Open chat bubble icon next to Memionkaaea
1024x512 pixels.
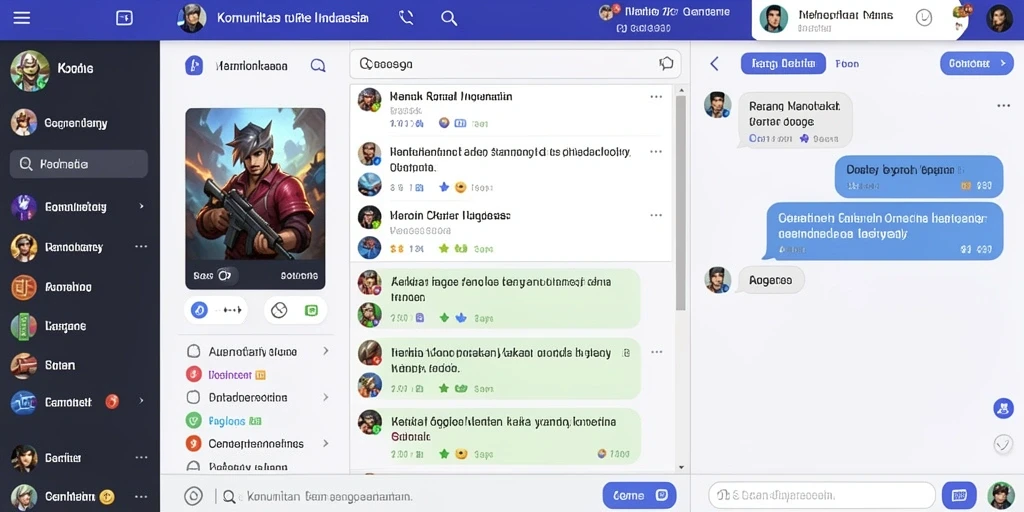317,65
